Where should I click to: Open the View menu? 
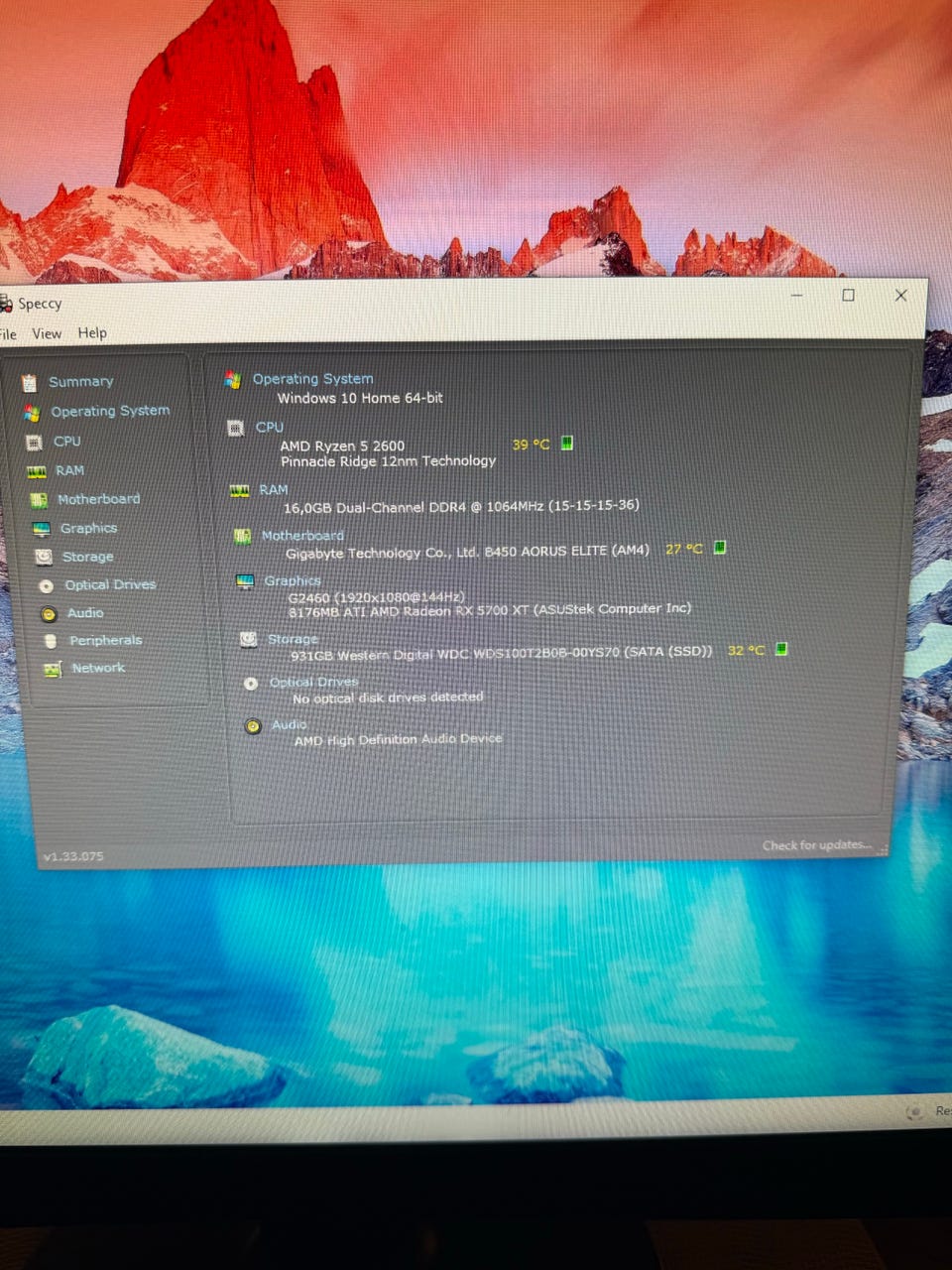point(47,333)
